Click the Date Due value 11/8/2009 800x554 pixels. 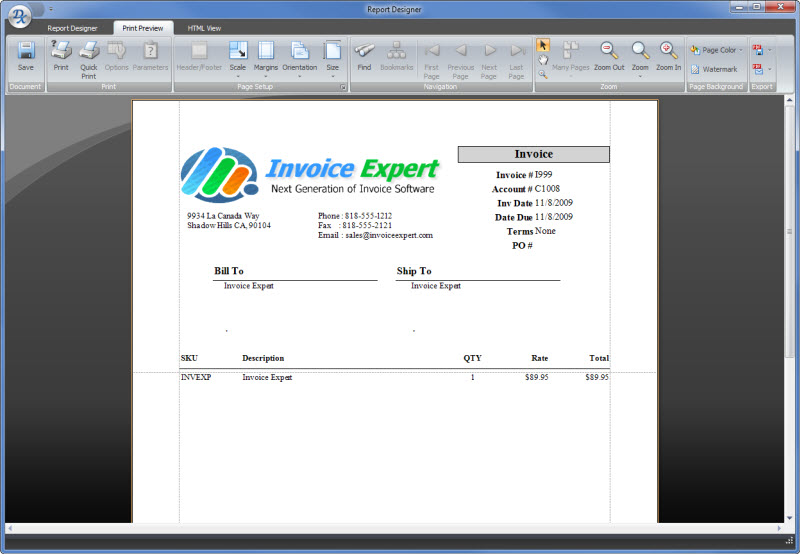(554, 217)
